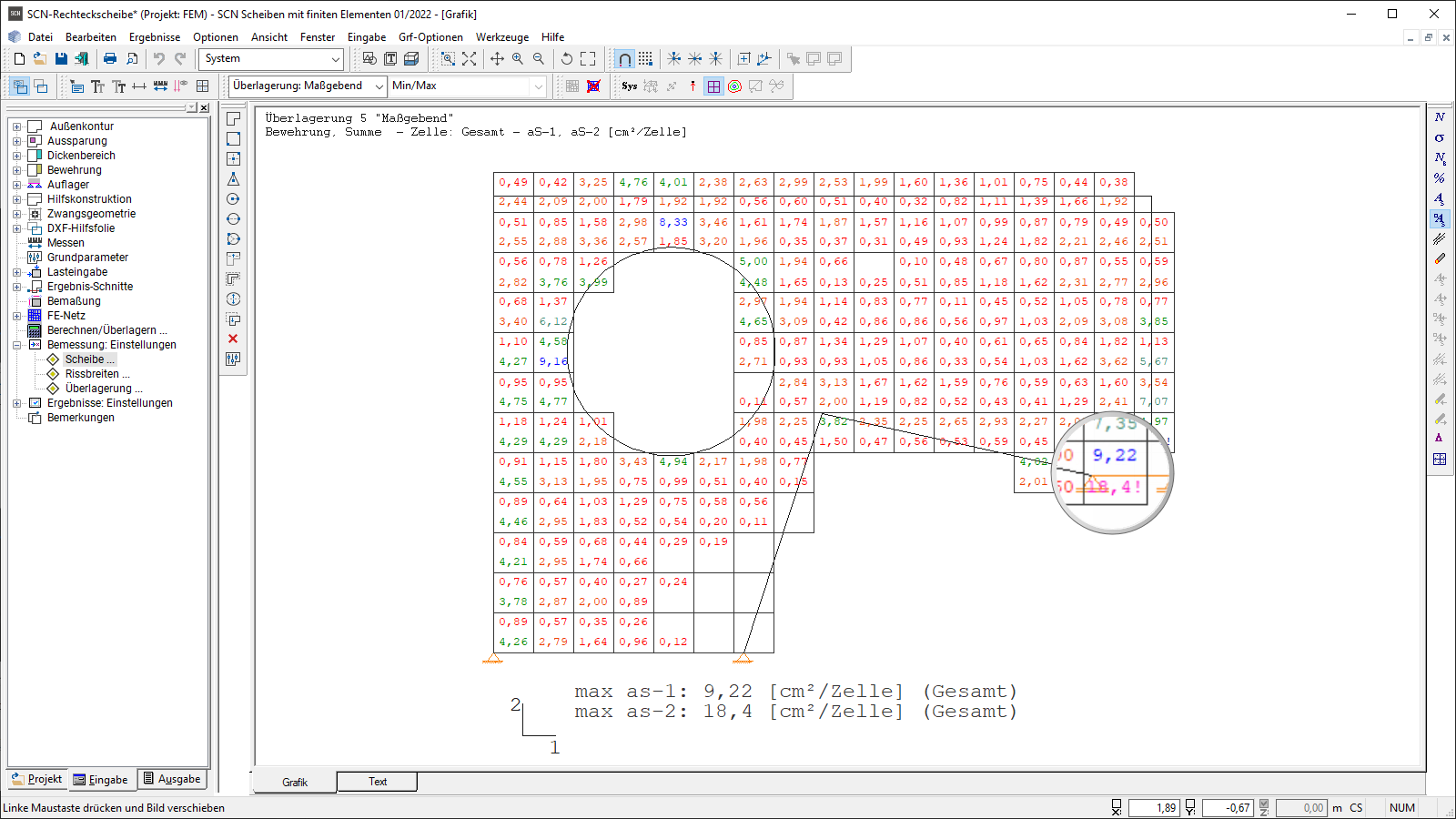This screenshot has width=1456, height=819.
Task: Toggle the cascaded windows view button
Action: click(19, 86)
